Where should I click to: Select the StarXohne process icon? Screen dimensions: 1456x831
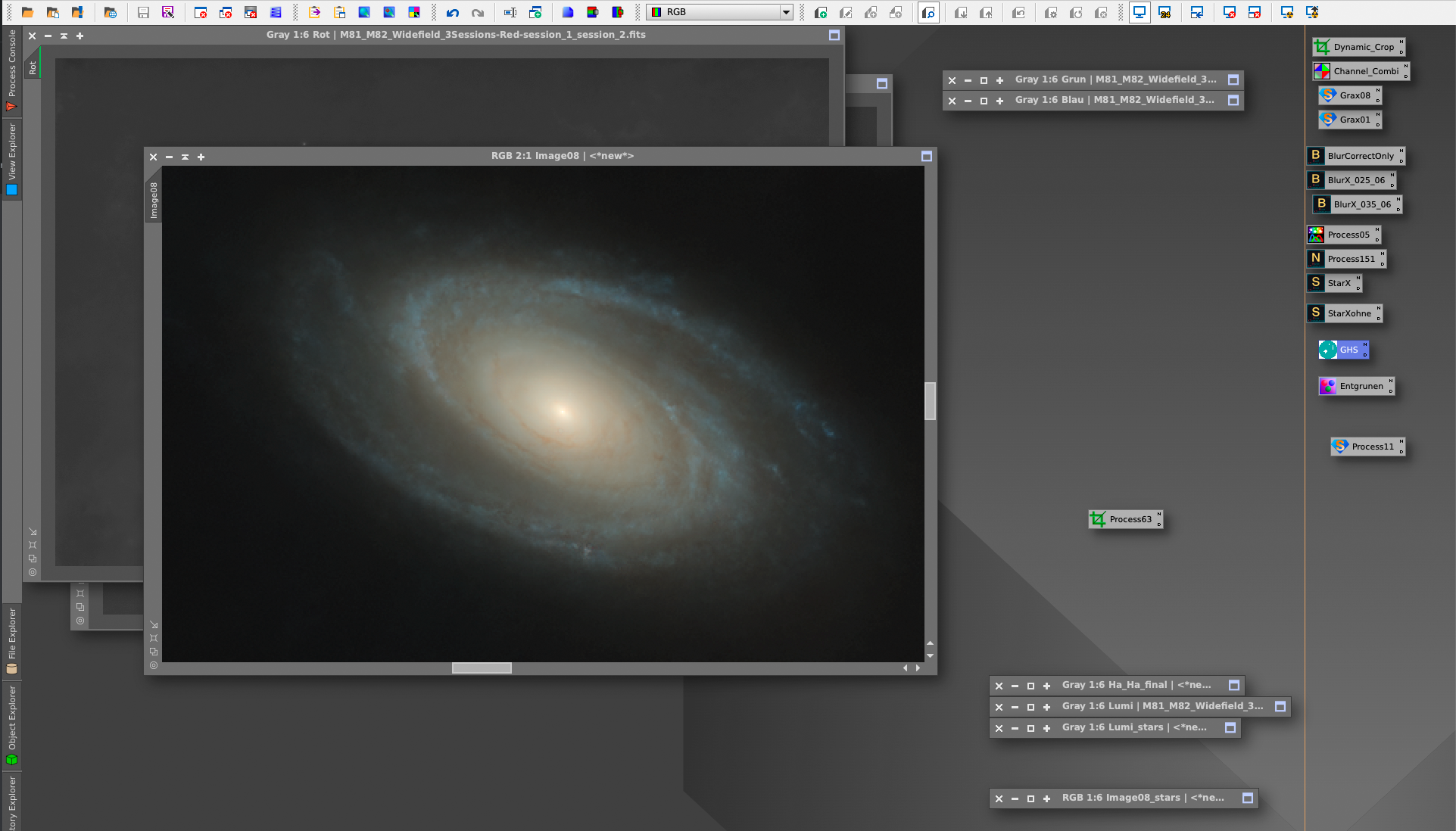[1345, 313]
